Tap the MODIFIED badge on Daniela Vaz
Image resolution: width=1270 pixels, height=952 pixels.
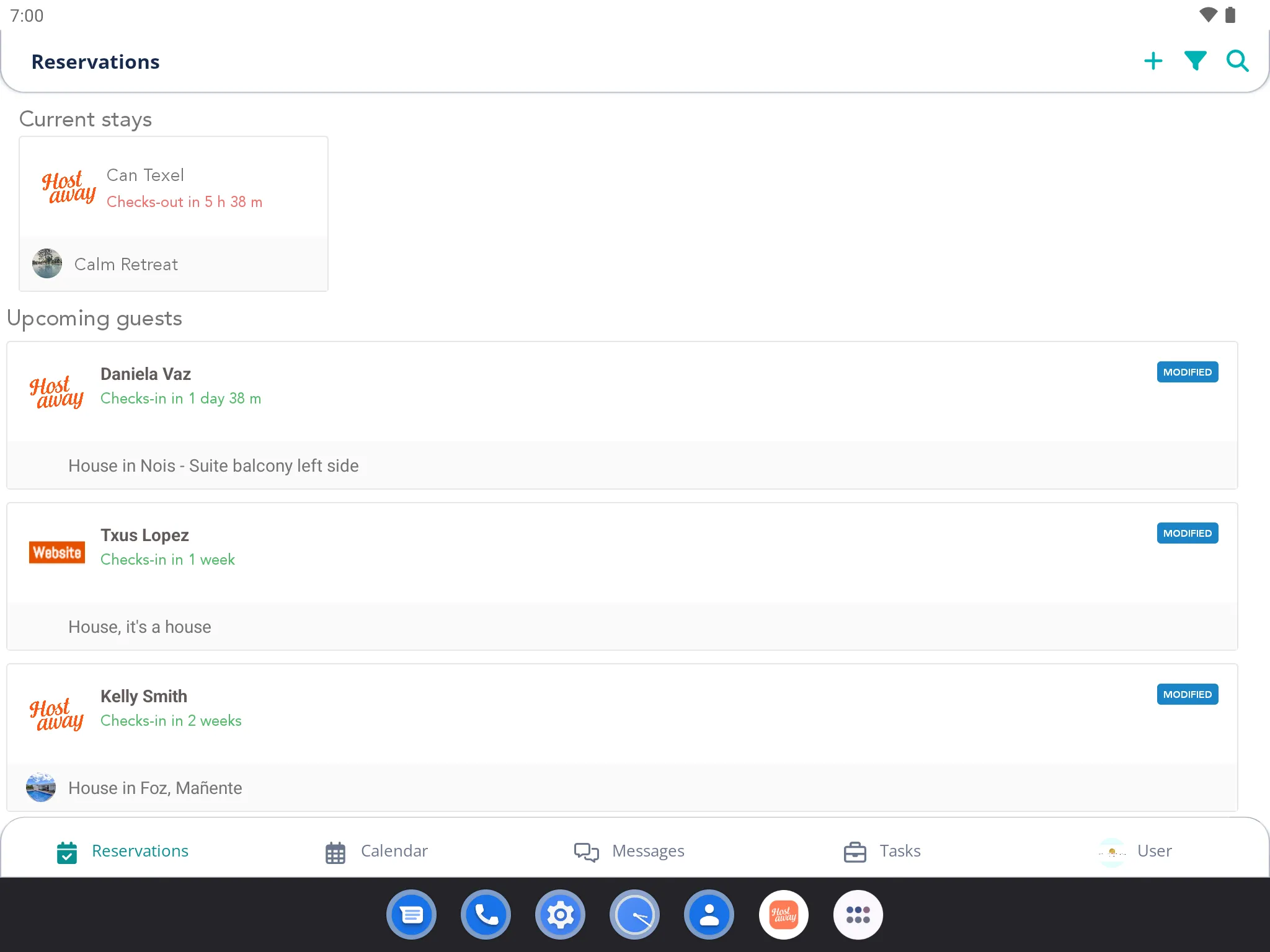point(1187,372)
